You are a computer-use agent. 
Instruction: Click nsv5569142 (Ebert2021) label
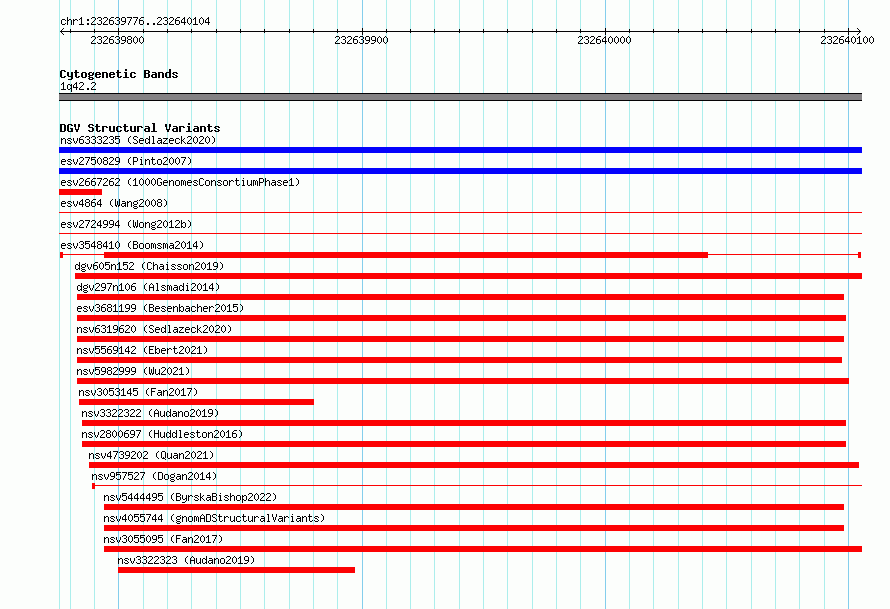[x=142, y=350]
